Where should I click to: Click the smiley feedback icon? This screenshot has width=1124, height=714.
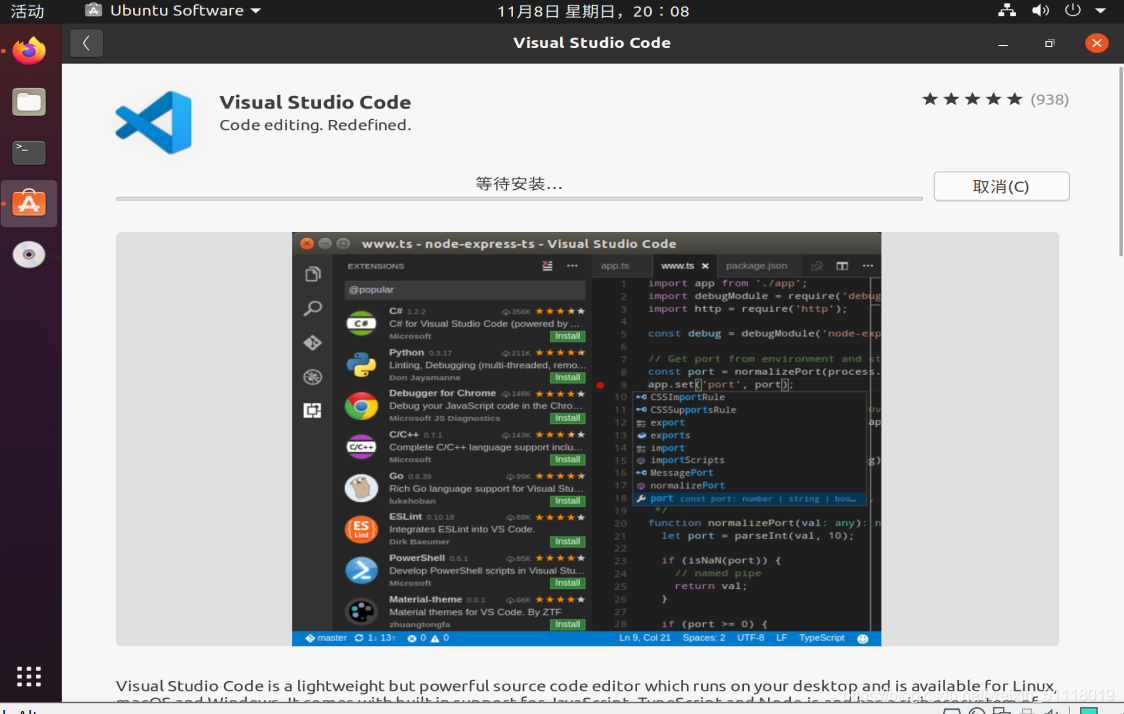[x=863, y=639]
